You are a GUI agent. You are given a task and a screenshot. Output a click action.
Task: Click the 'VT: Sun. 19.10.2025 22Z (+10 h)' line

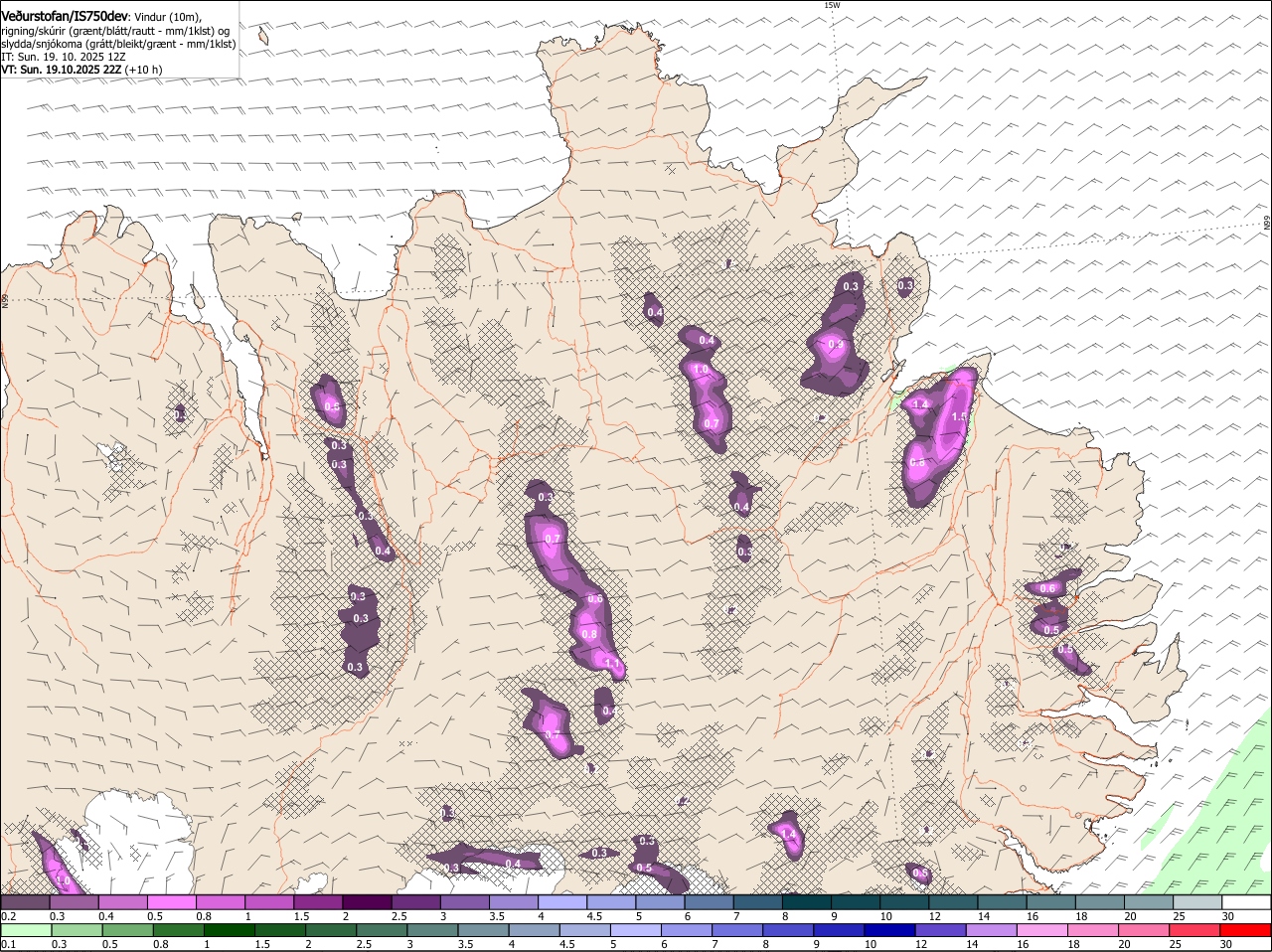[81, 70]
